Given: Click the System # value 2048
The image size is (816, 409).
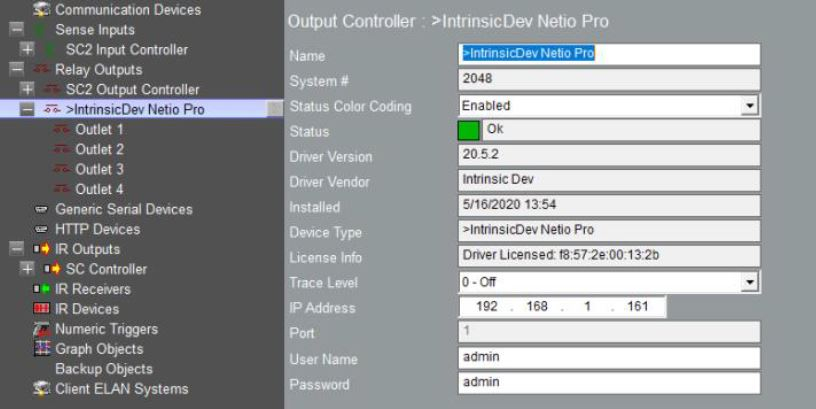Looking at the screenshot, I should click(477, 79).
